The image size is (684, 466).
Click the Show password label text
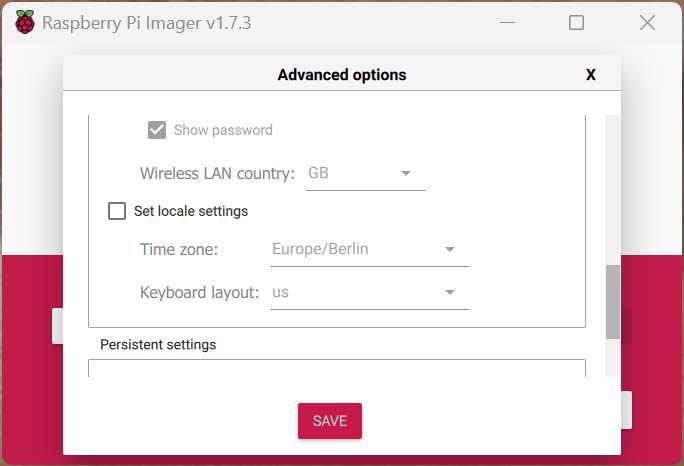click(x=223, y=130)
